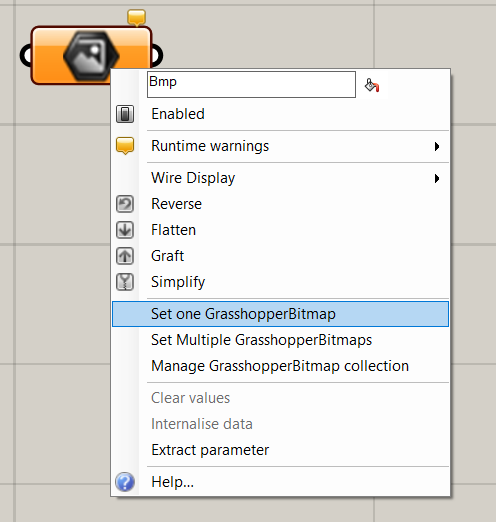
Task: Click the Simplify icon
Action: (125, 282)
